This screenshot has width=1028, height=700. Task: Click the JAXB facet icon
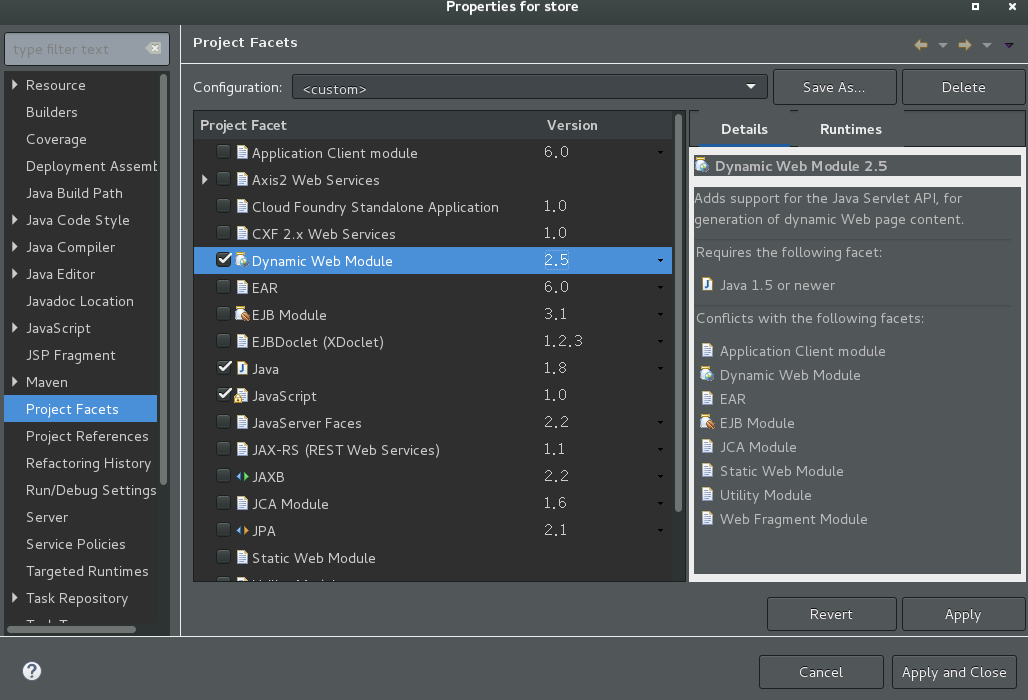coord(242,477)
